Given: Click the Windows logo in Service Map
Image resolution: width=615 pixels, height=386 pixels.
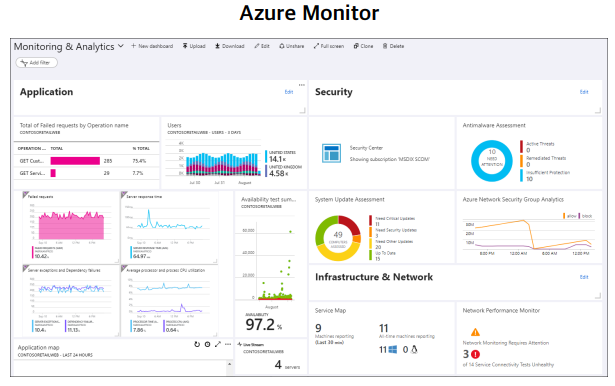Looking at the screenshot, I should [x=392, y=350].
